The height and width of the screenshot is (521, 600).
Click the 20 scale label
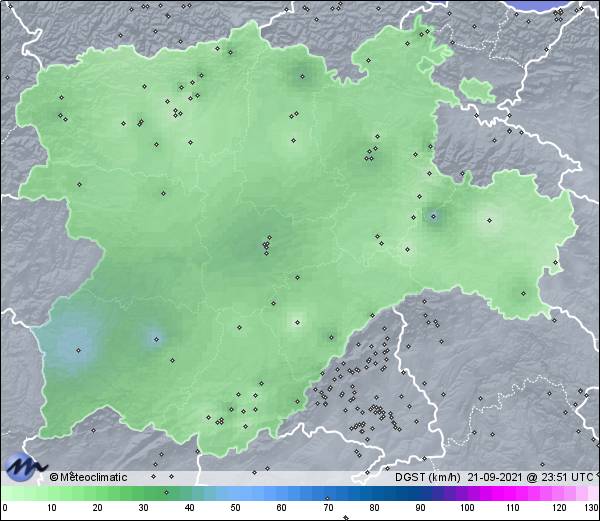[98, 508]
